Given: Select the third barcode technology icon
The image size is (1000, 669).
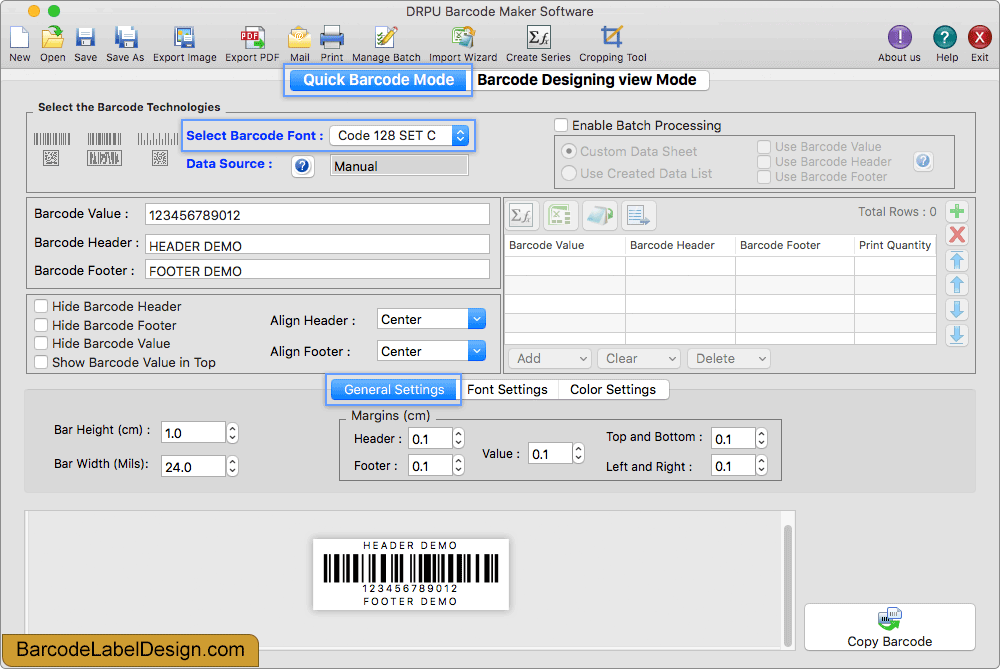Looking at the screenshot, I should click(158, 149).
